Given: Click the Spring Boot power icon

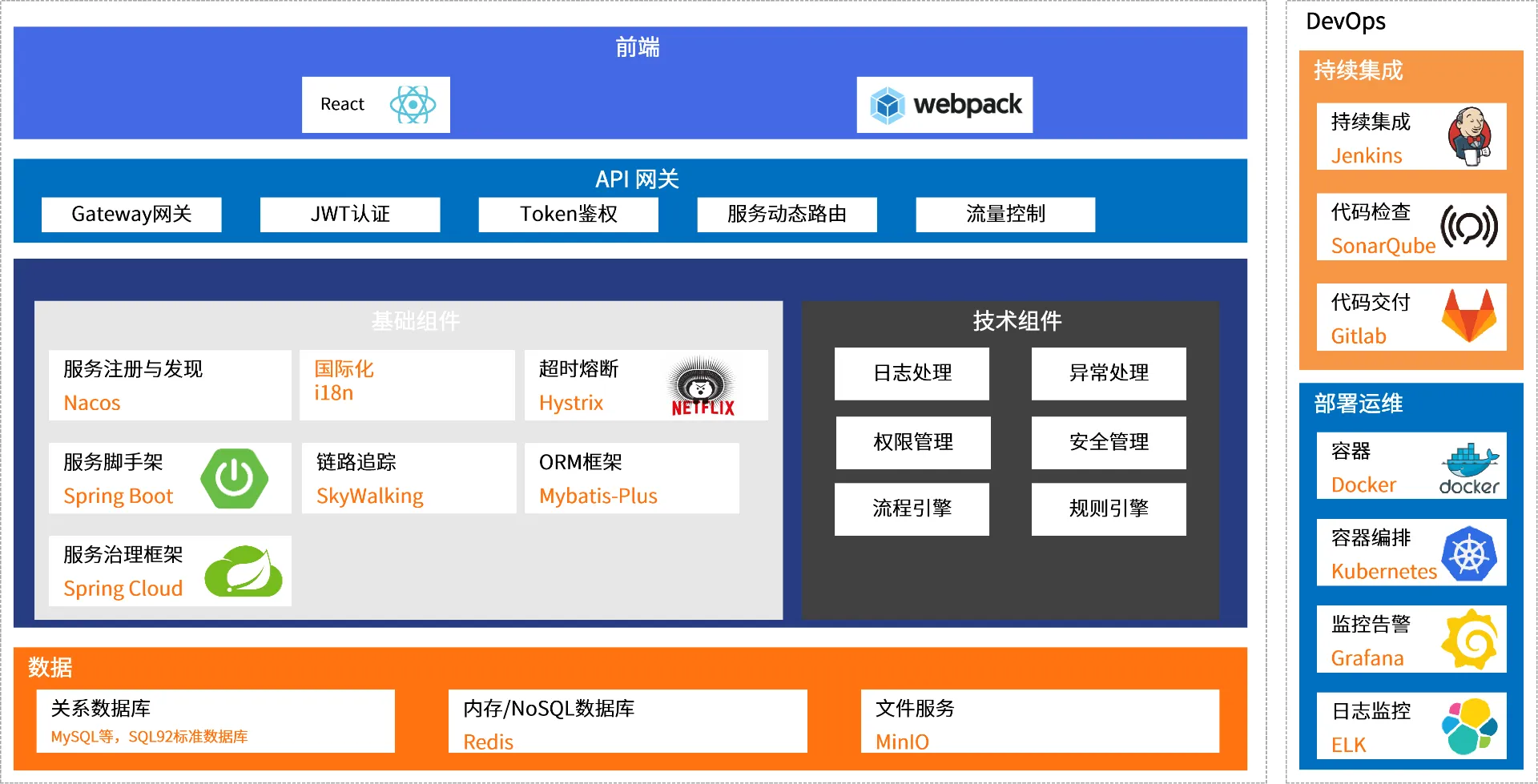Looking at the screenshot, I should (234, 479).
